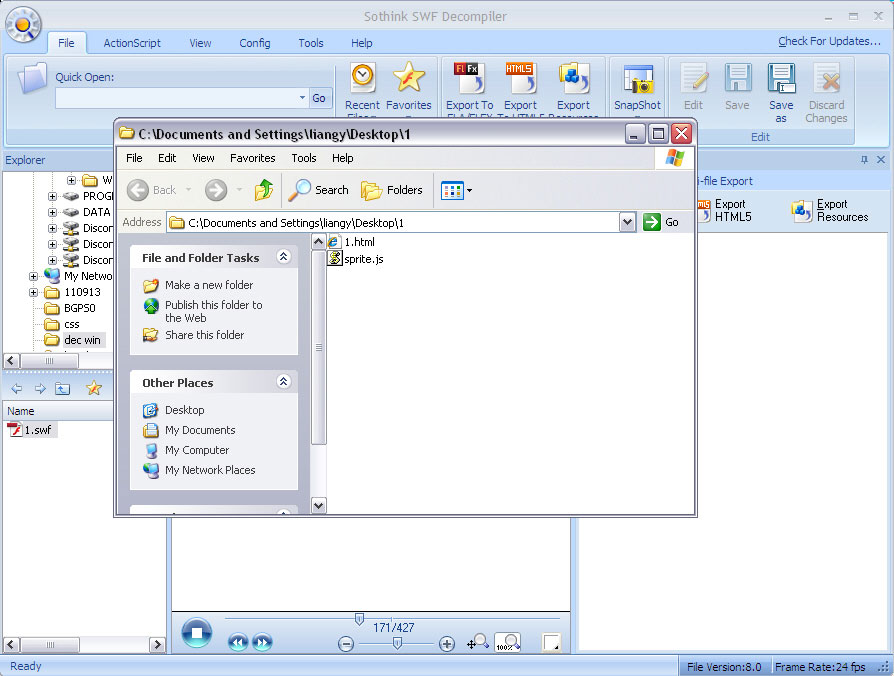Click the fast-forward playback button
This screenshot has height=676, width=894.
click(262, 642)
